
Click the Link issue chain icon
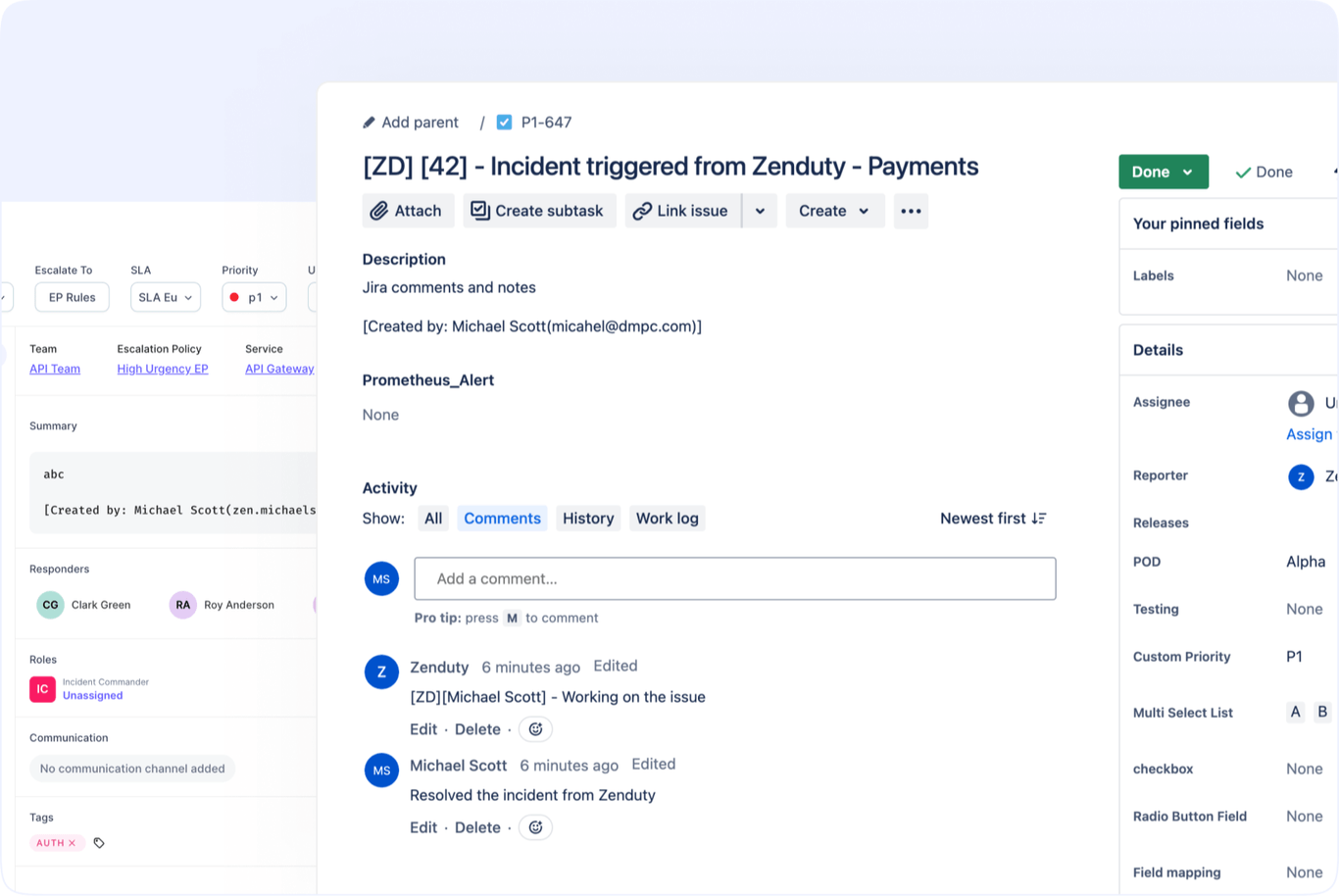[x=643, y=210]
